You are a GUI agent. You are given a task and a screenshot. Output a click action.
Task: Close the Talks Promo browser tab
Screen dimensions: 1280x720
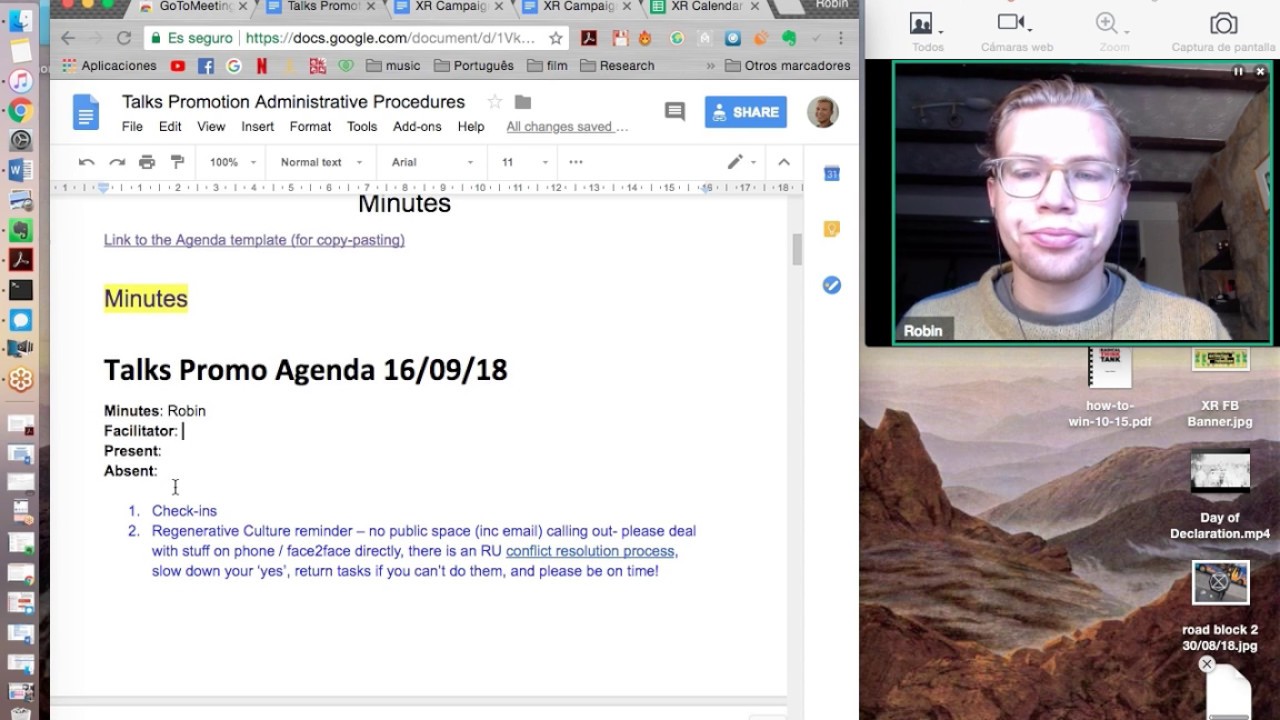(x=371, y=6)
